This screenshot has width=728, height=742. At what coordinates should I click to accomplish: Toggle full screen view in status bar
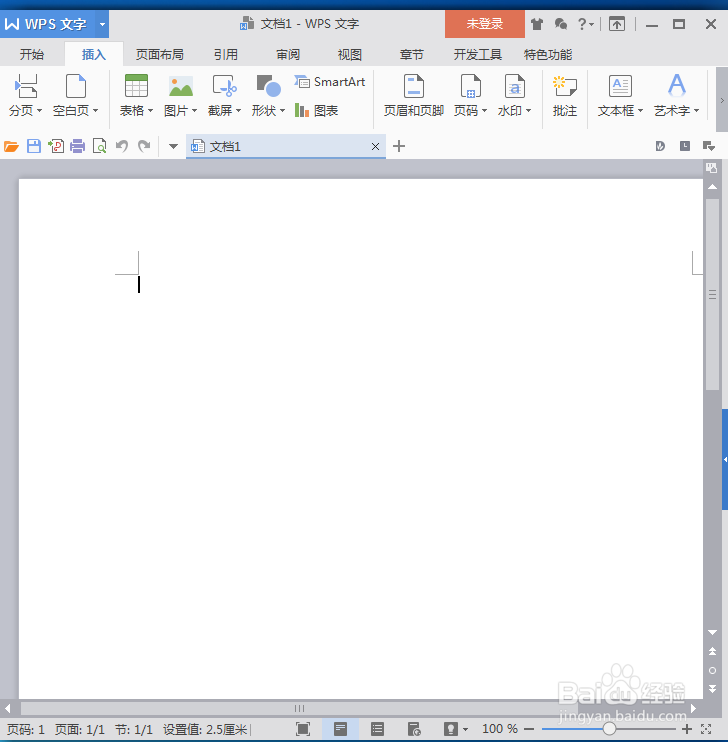303,729
